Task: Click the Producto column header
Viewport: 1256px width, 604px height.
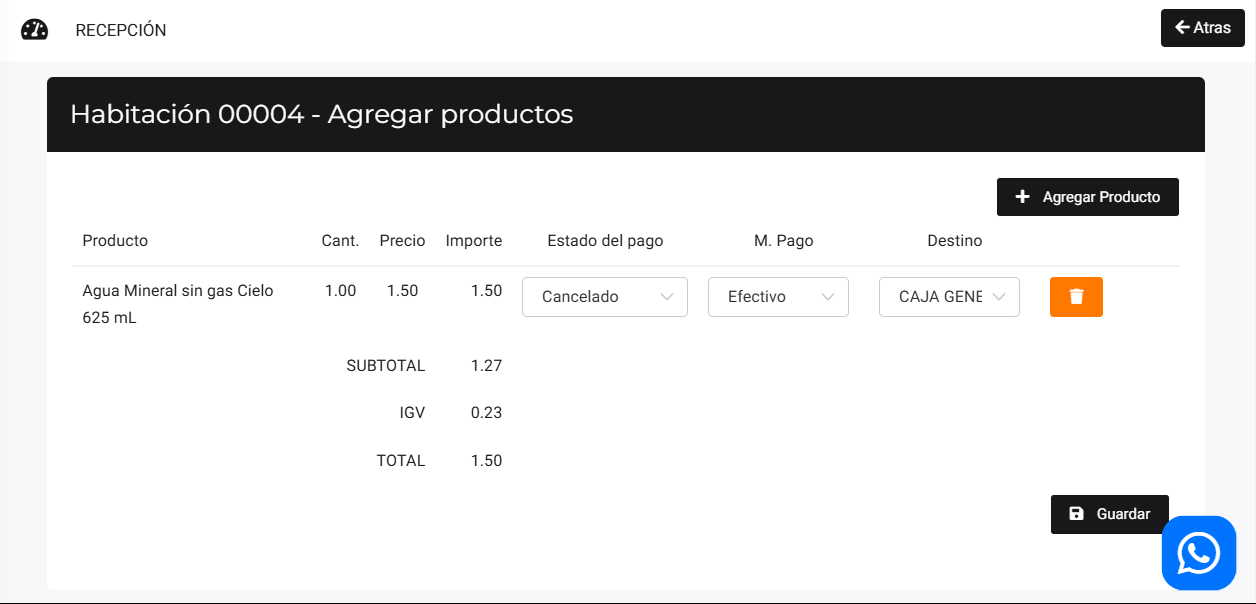Action: pos(115,241)
